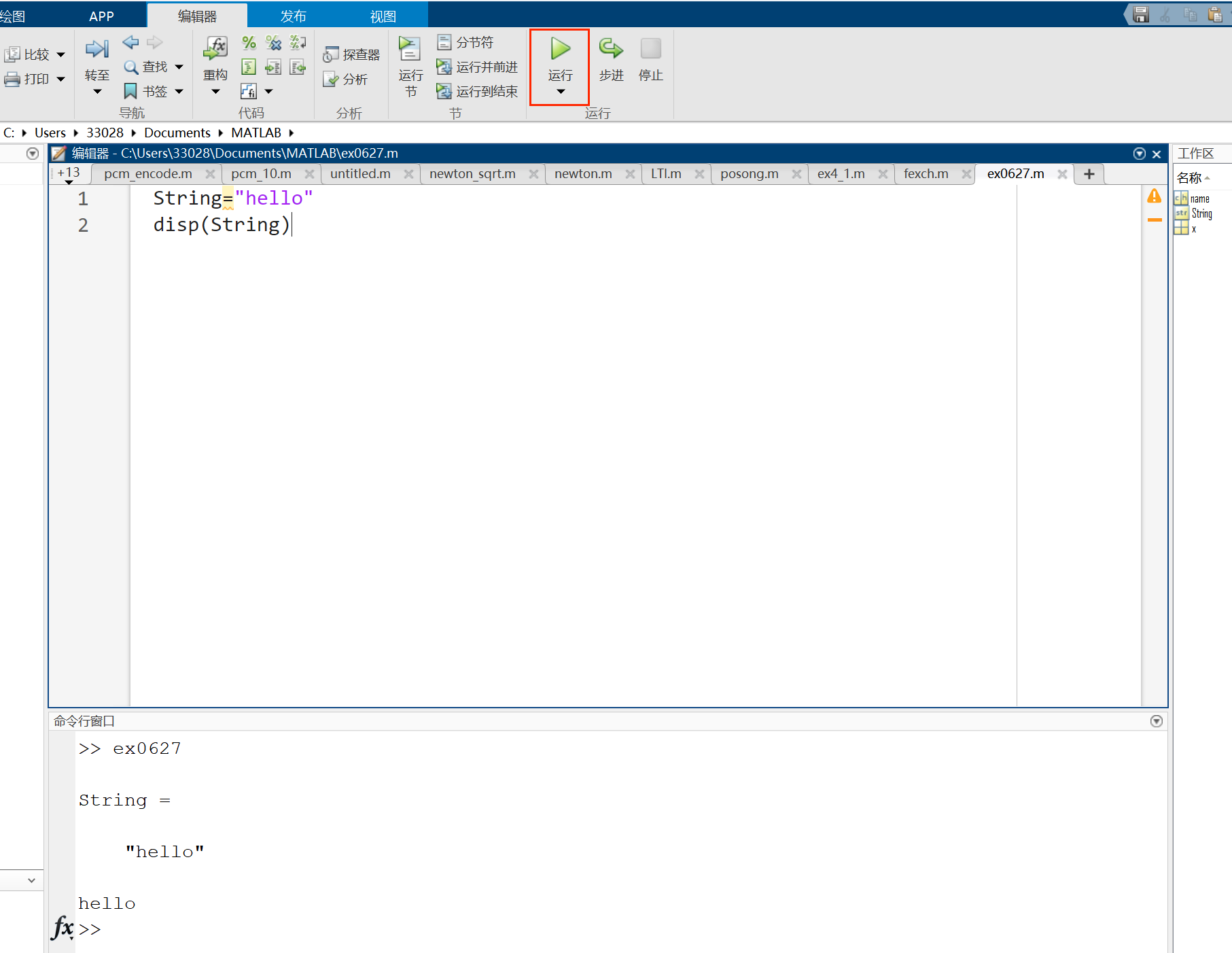This screenshot has width=1232, height=953.
Task: Click the Bookmark (书签) icon
Action: click(130, 91)
